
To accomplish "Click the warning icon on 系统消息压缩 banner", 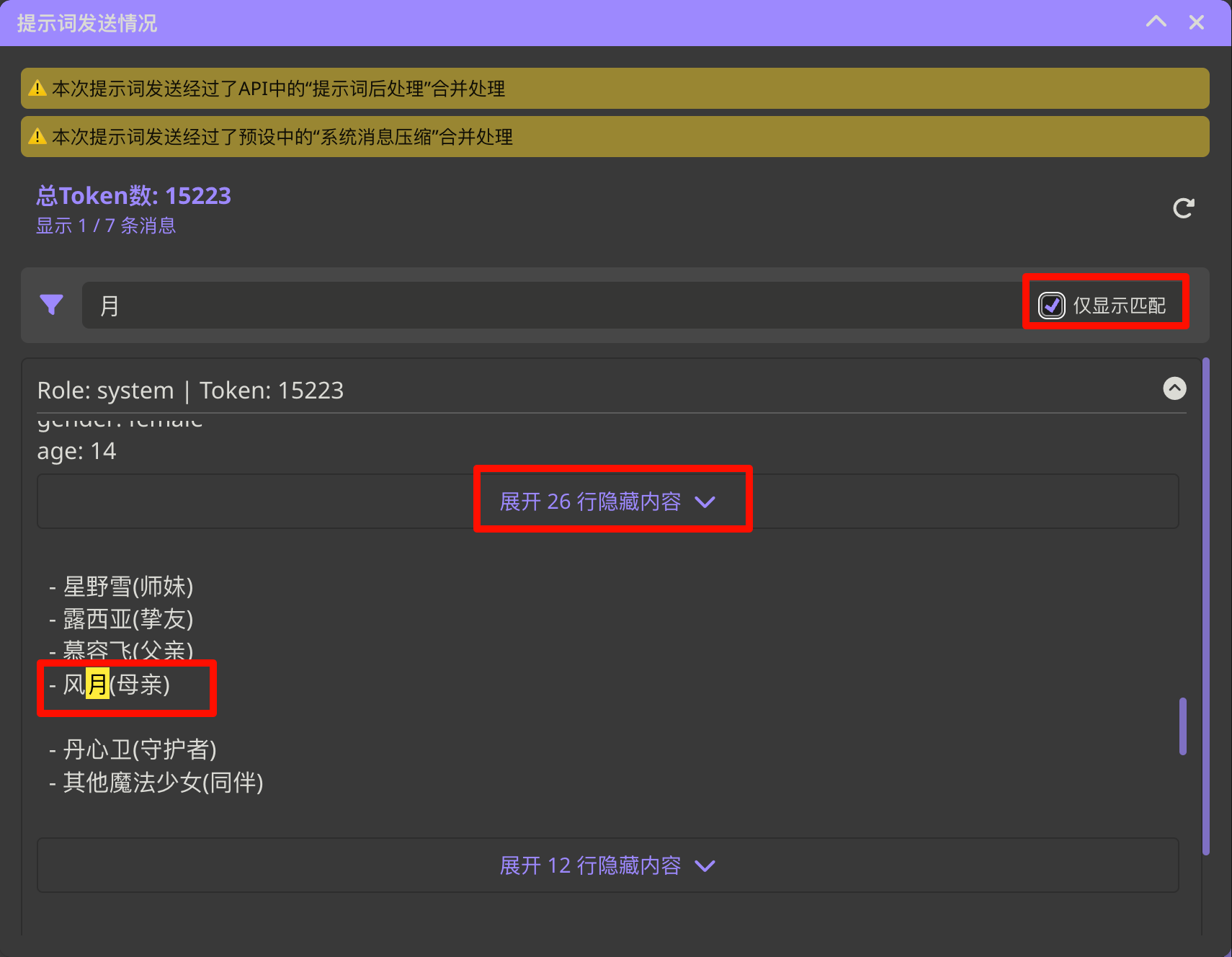I will point(37,137).
